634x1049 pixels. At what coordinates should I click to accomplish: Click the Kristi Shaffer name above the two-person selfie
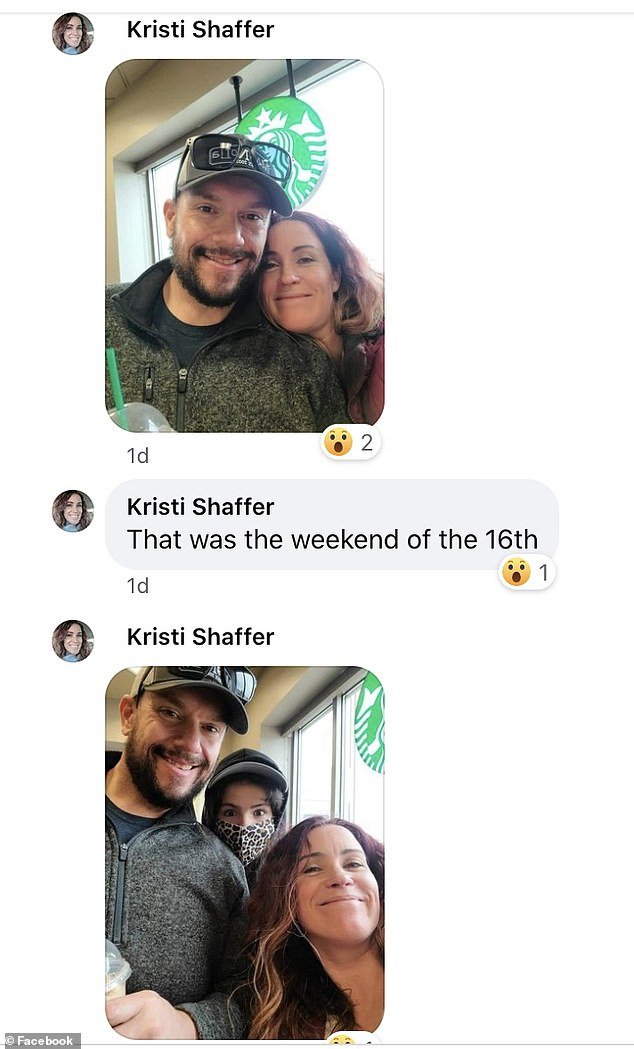201,29
